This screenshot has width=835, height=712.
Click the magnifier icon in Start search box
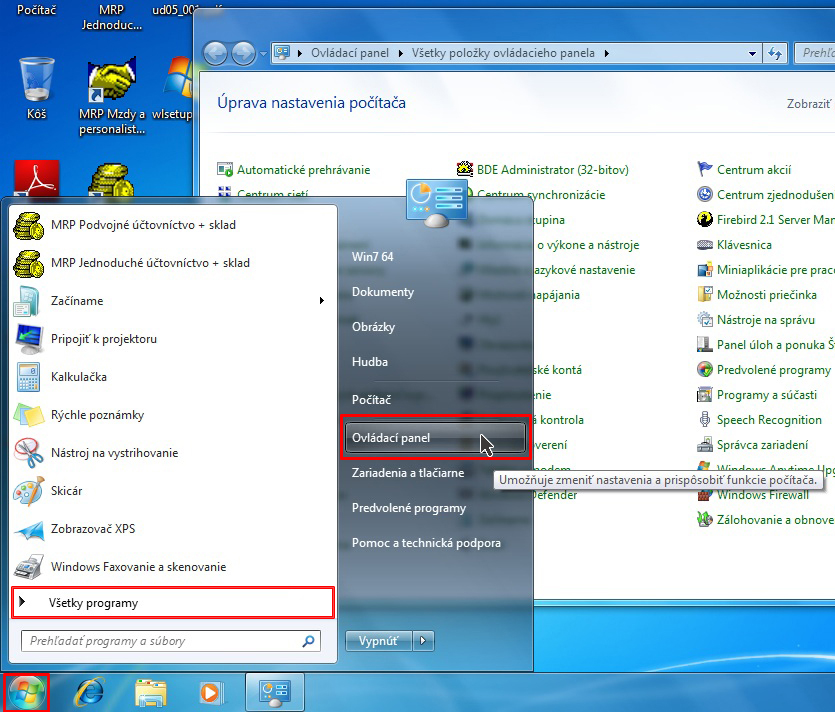tap(308, 641)
